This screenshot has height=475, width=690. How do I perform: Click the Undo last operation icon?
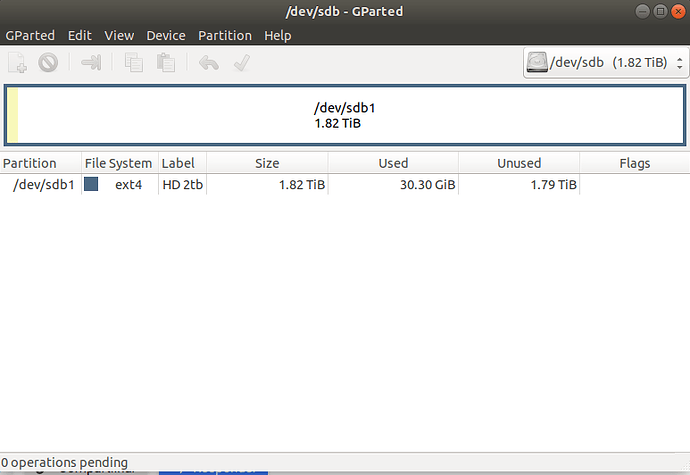[x=209, y=63]
